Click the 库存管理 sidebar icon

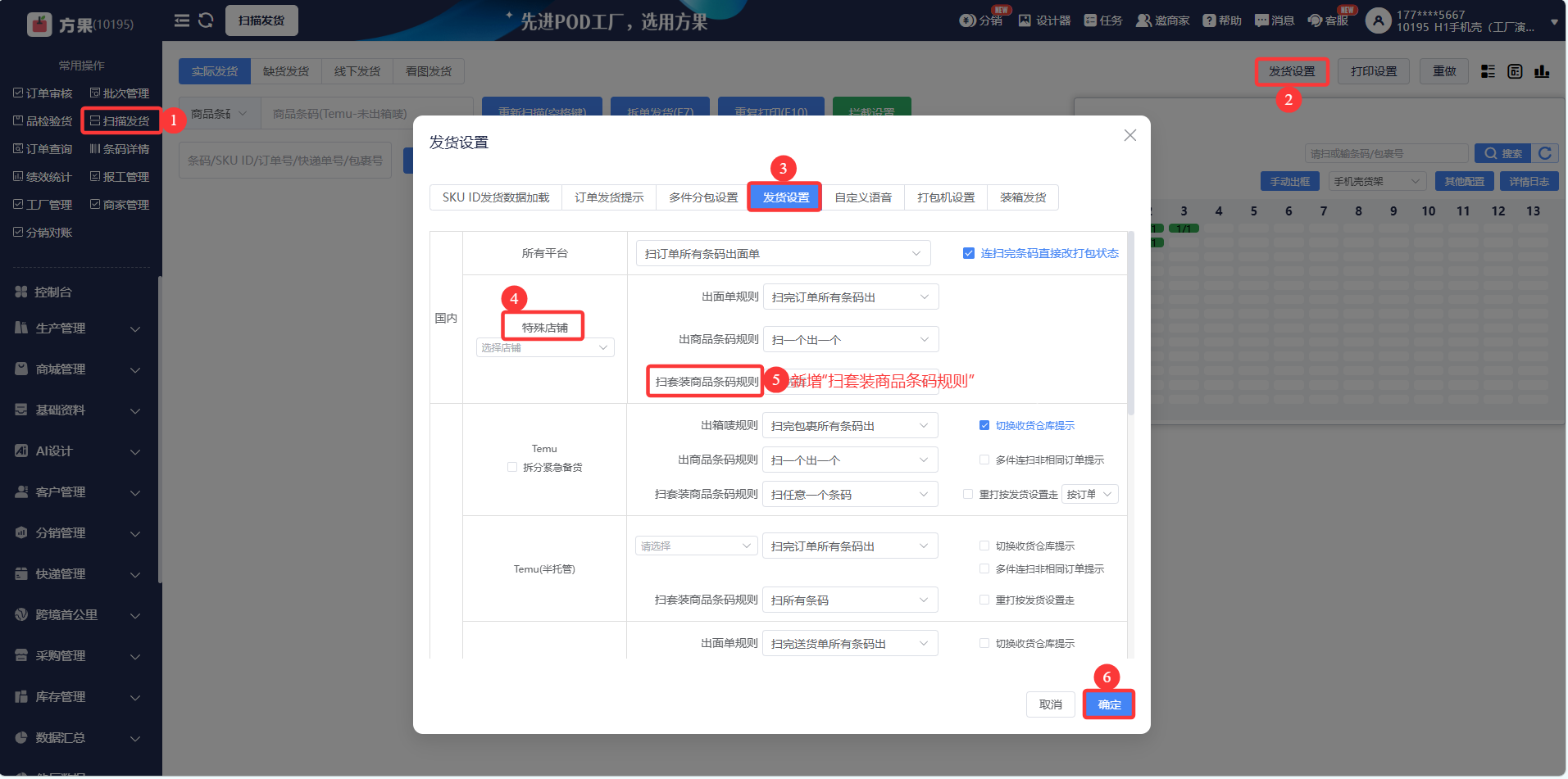(x=21, y=696)
